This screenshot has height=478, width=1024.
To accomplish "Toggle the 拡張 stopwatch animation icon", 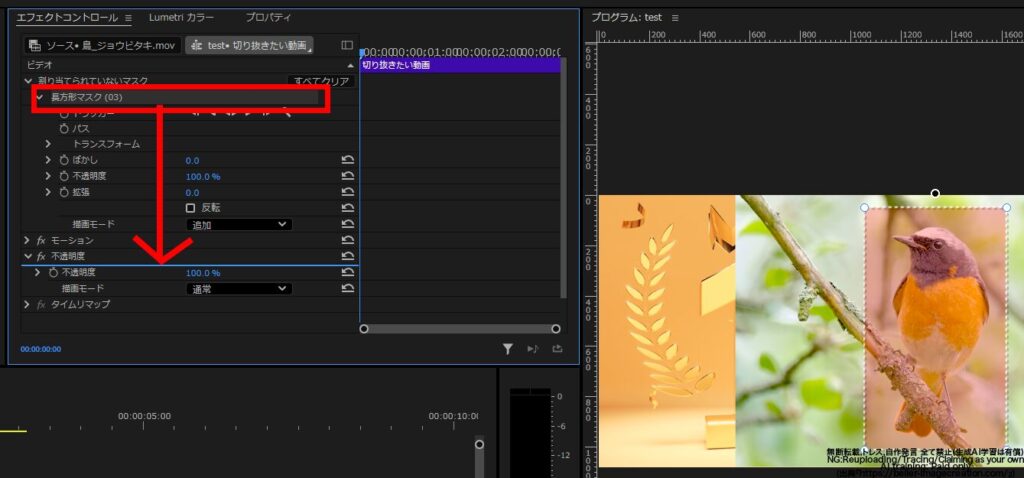I will 64,192.
